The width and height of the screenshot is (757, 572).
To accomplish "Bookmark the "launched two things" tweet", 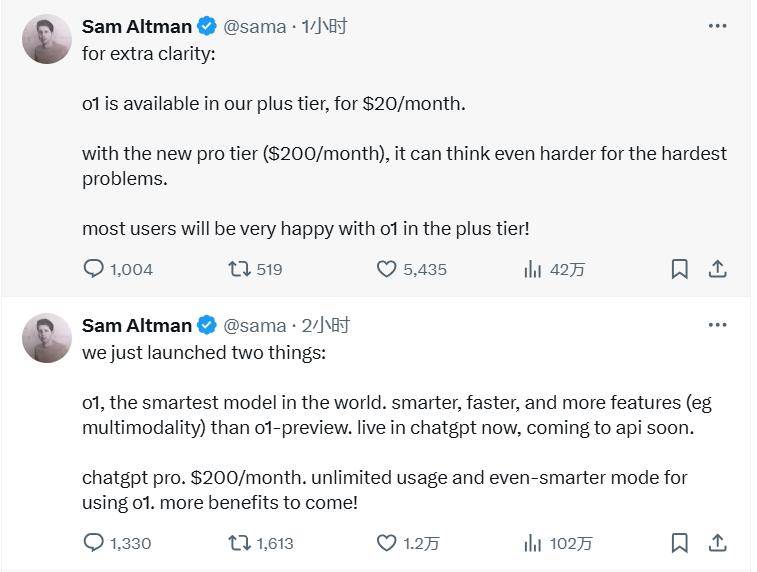I will click(679, 543).
